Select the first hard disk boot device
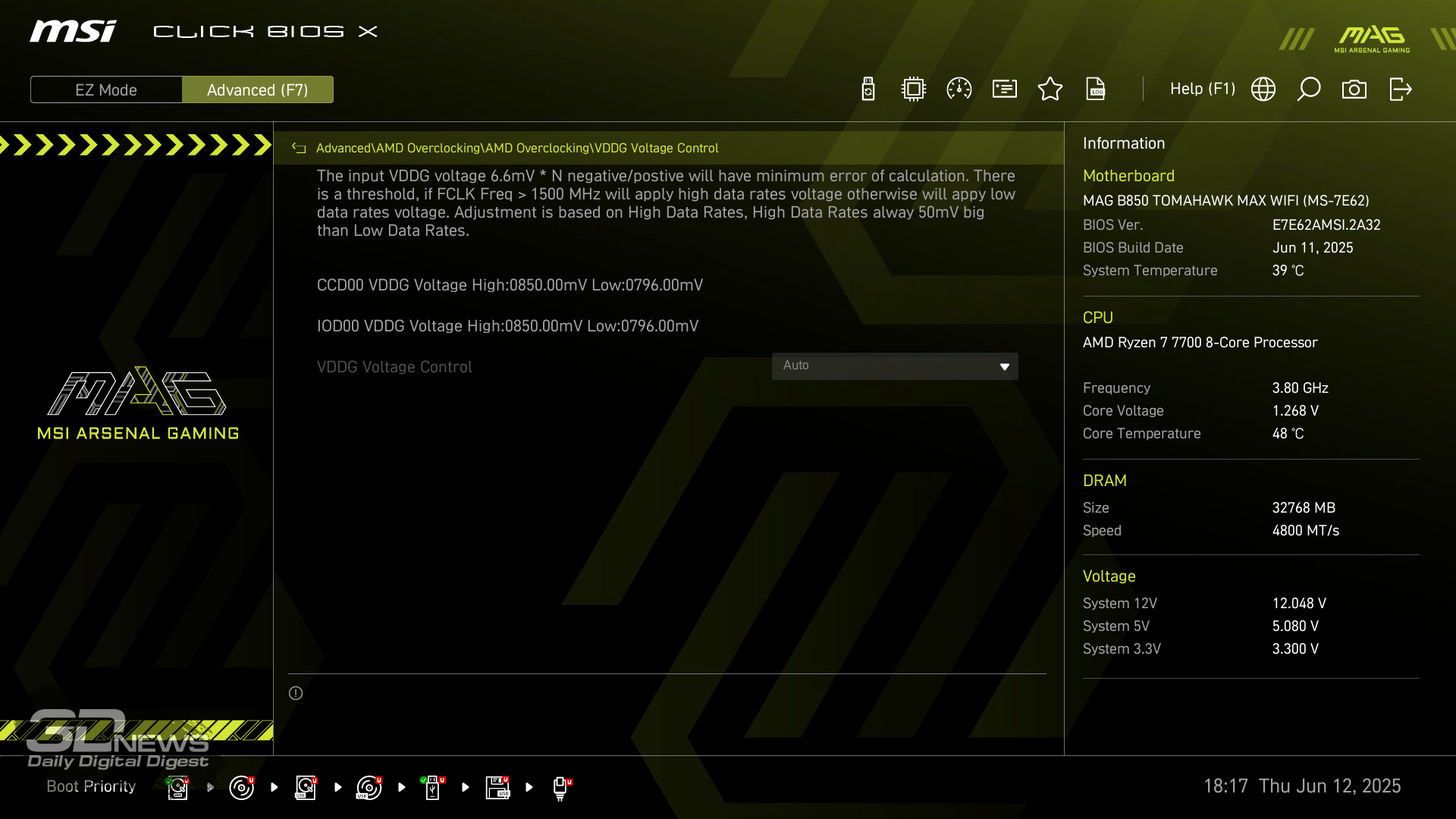Image resolution: width=1456 pixels, height=819 pixels. tap(177, 787)
